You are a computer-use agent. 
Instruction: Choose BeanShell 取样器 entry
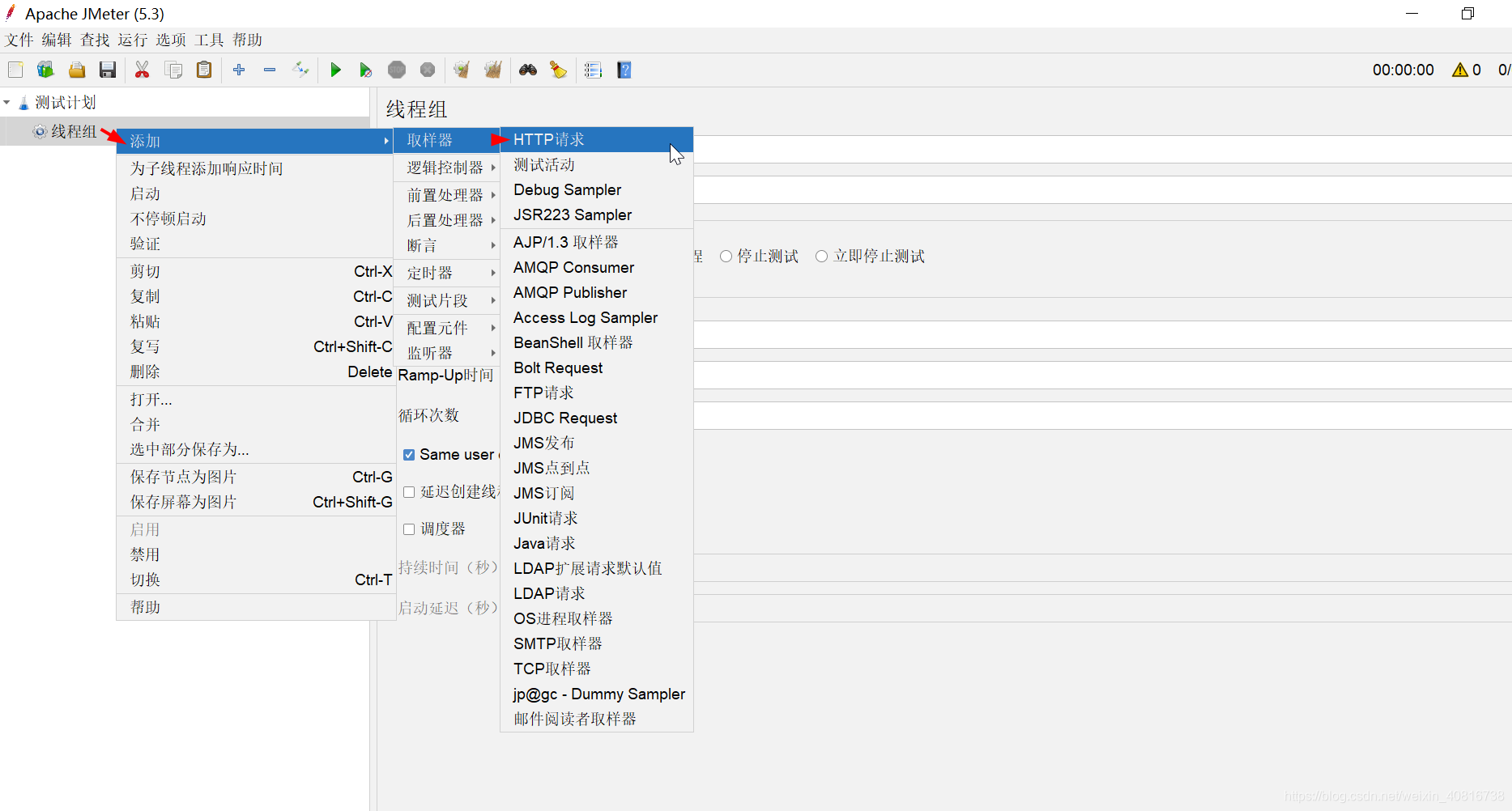click(x=597, y=342)
